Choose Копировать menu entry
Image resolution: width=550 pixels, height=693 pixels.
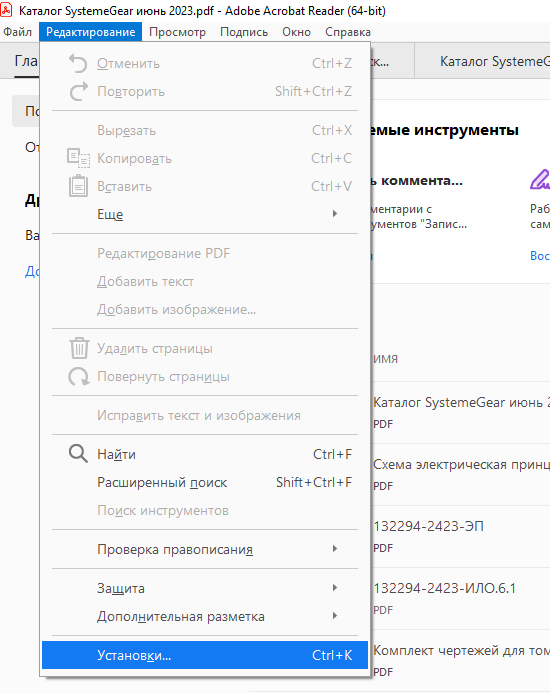tap(205, 158)
